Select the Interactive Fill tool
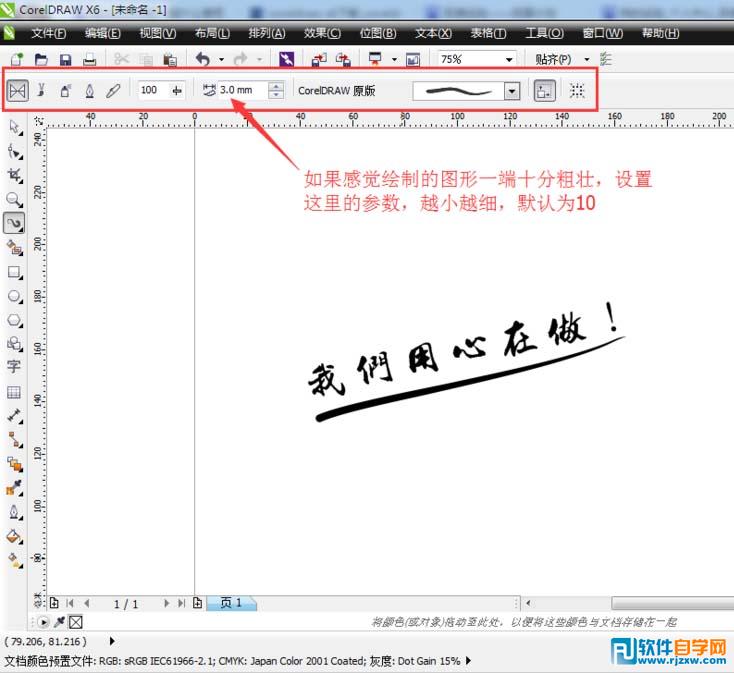This screenshot has width=734, height=673. (x=15, y=561)
